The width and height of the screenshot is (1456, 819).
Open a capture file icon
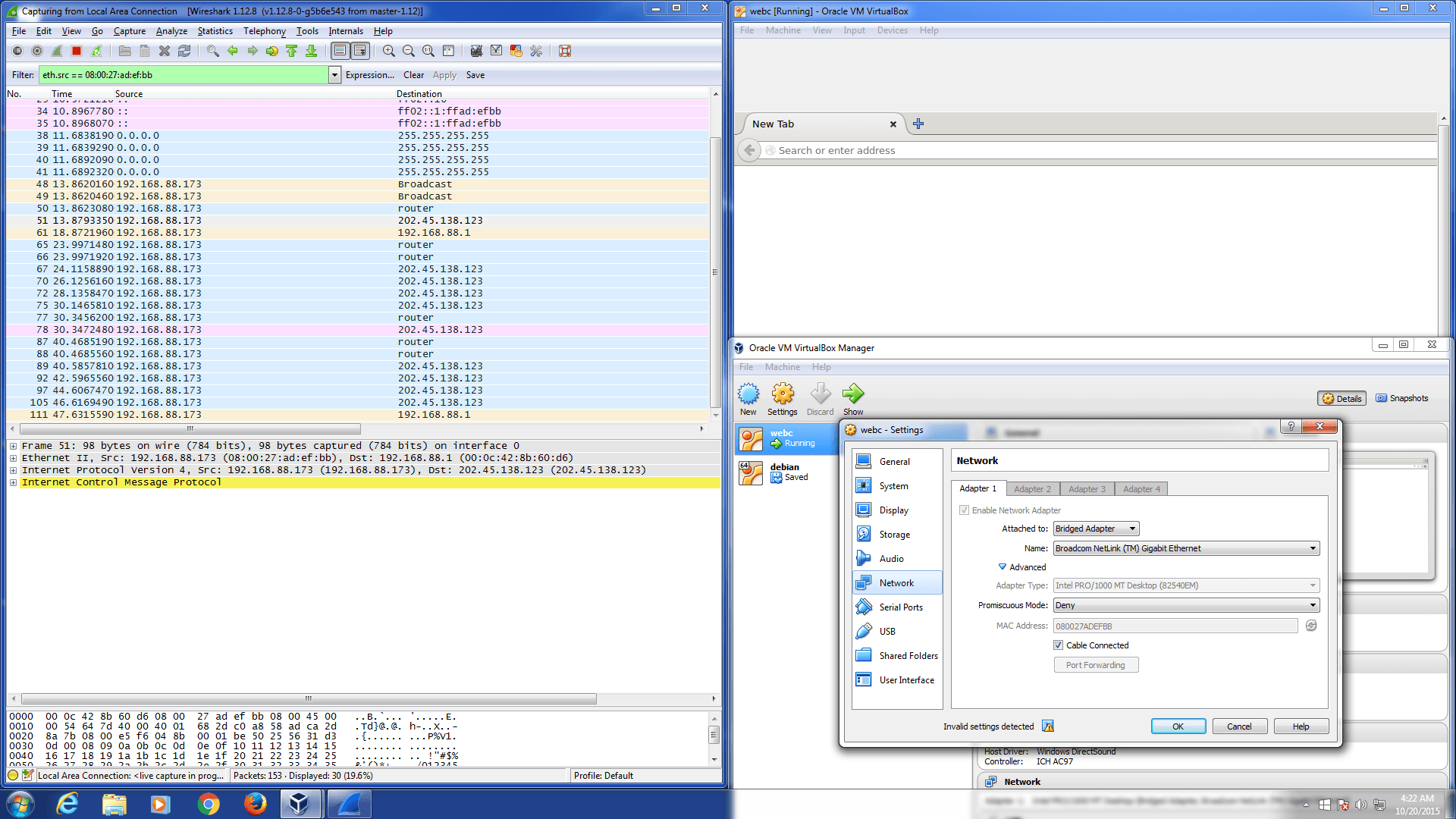pos(125,51)
